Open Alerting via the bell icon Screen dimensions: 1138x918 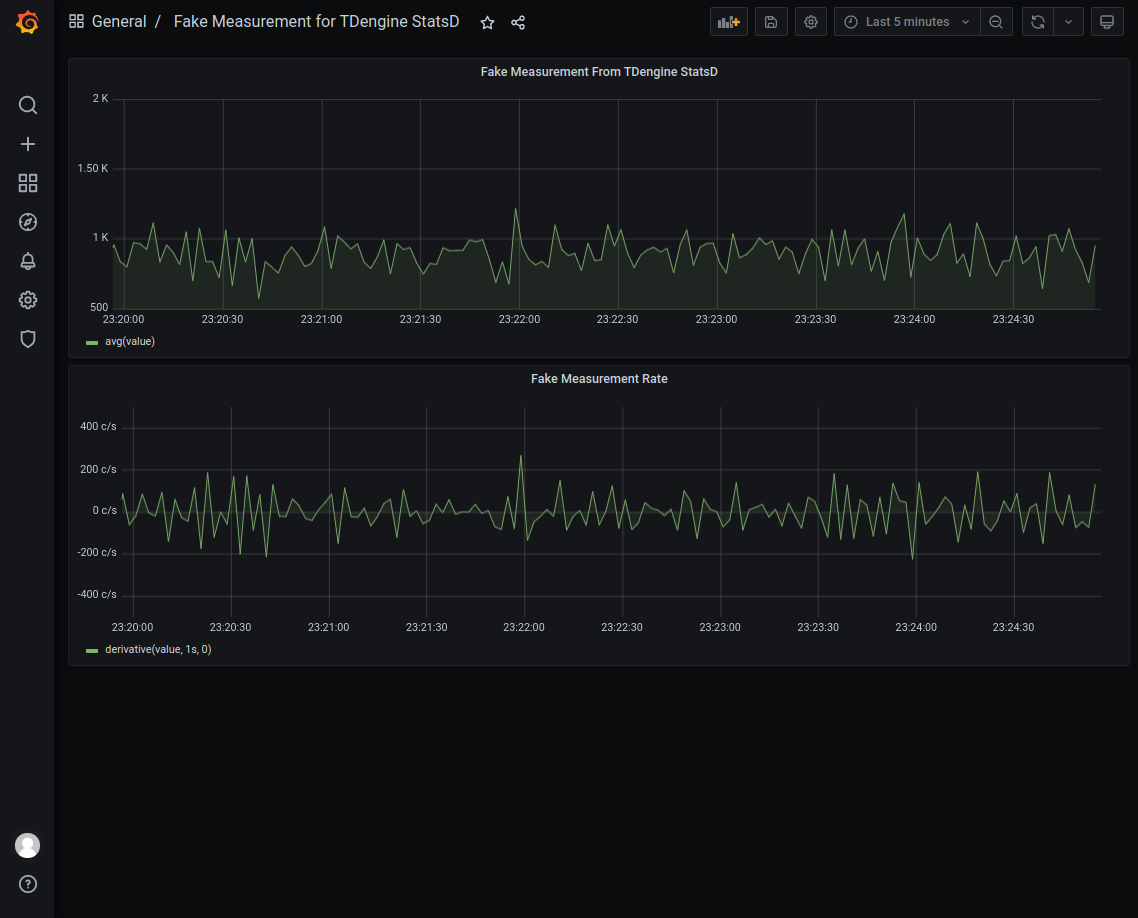tap(27, 261)
